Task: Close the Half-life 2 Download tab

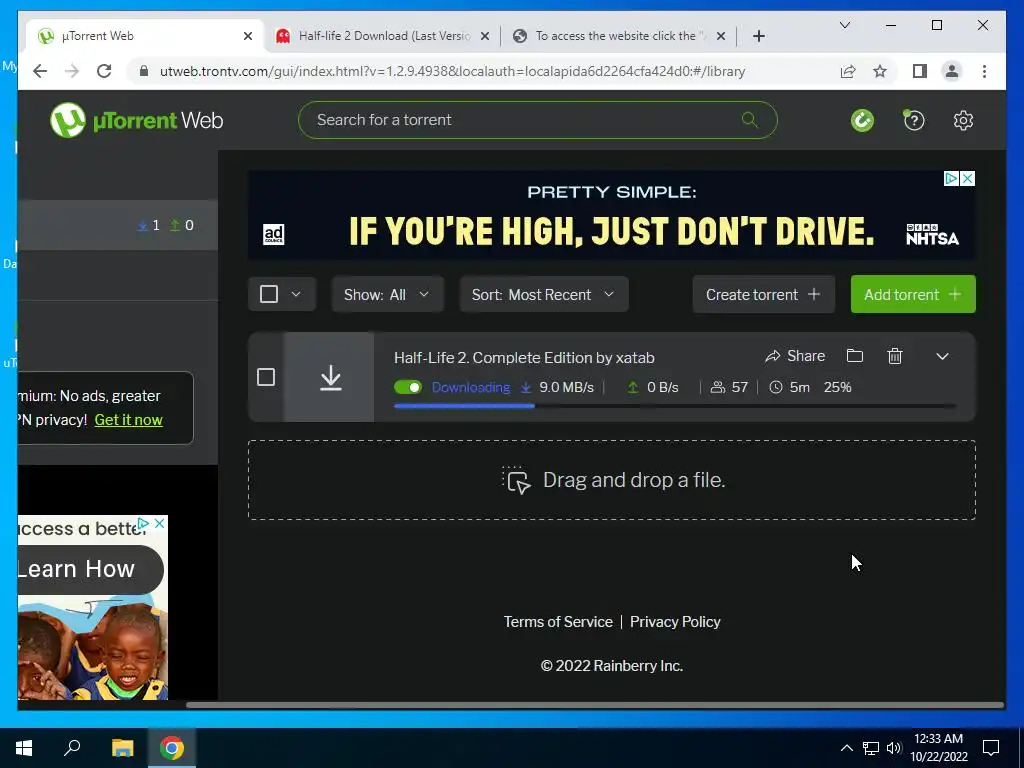Action: (x=485, y=36)
